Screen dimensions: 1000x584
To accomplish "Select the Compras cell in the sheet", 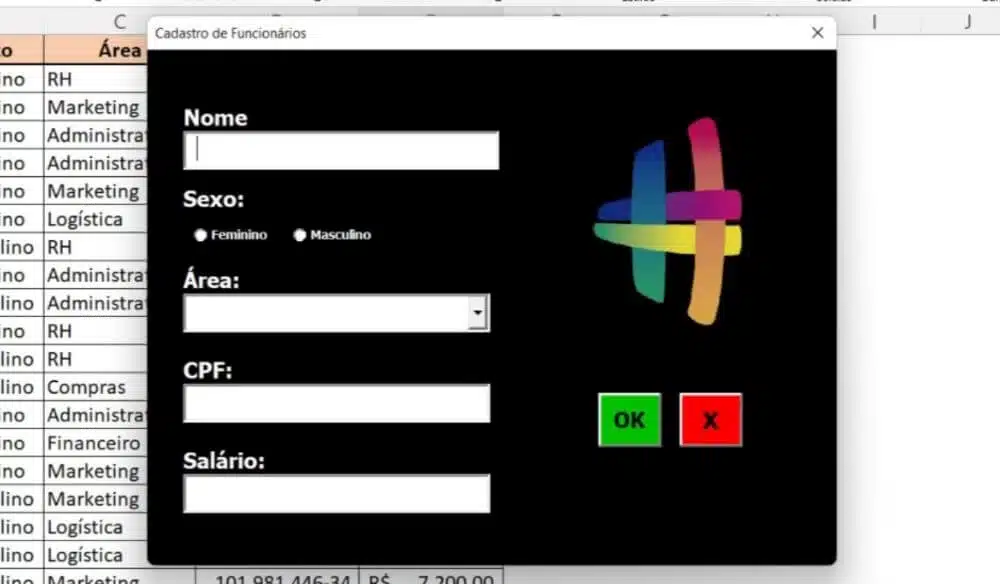I will 96,387.
